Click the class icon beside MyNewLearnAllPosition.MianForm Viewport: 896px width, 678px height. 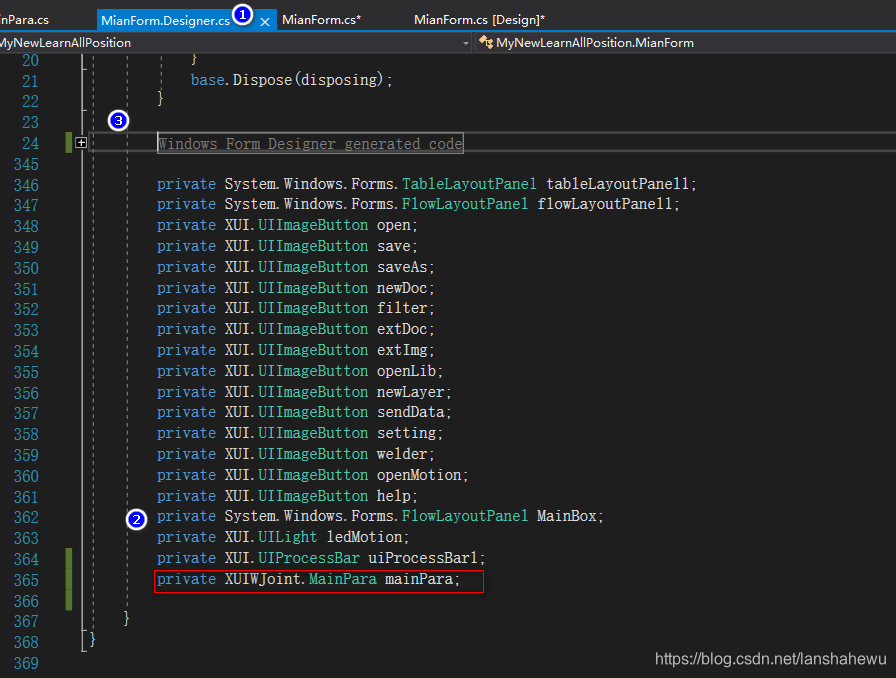[x=486, y=42]
